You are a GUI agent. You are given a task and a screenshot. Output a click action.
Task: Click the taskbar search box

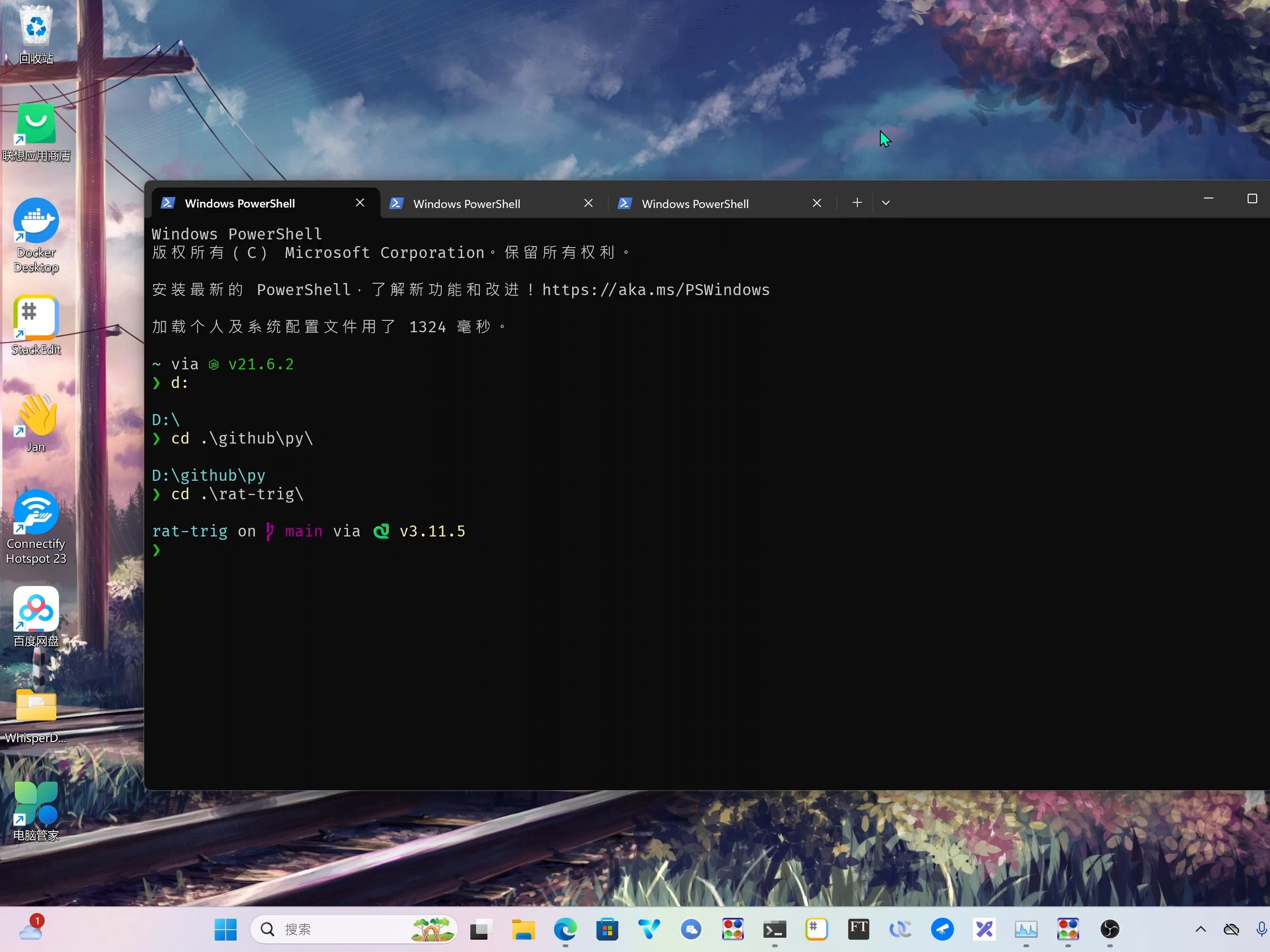click(x=333, y=929)
